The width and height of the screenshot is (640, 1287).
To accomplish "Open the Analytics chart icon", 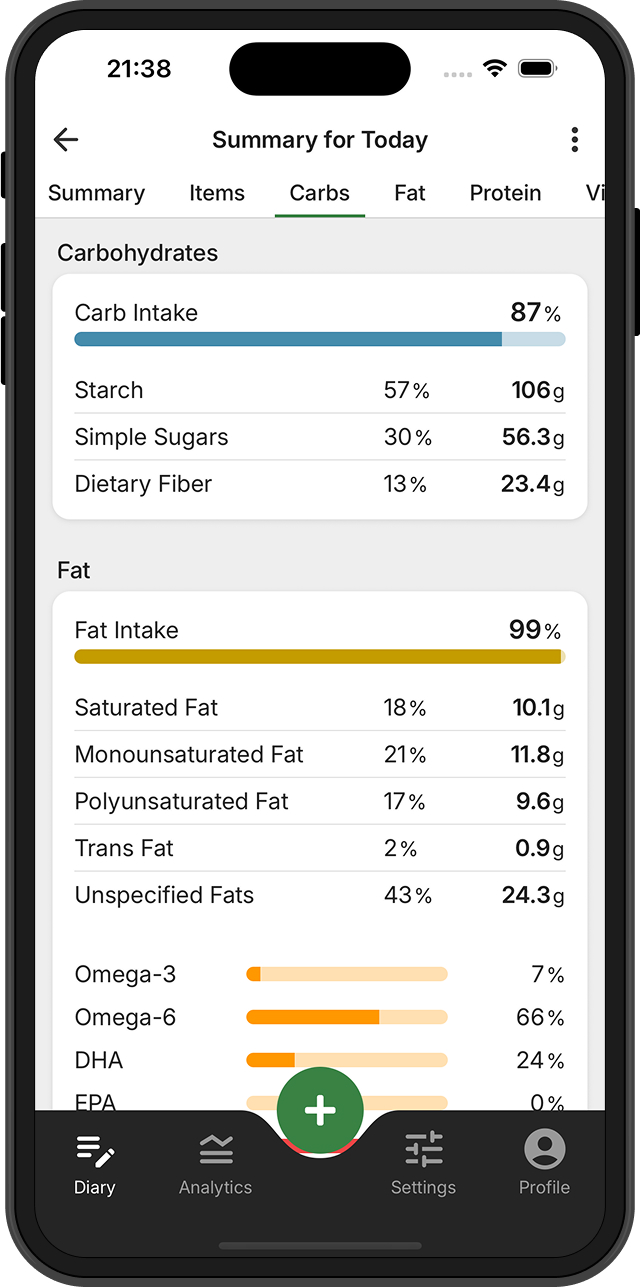I will [216, 1151].
